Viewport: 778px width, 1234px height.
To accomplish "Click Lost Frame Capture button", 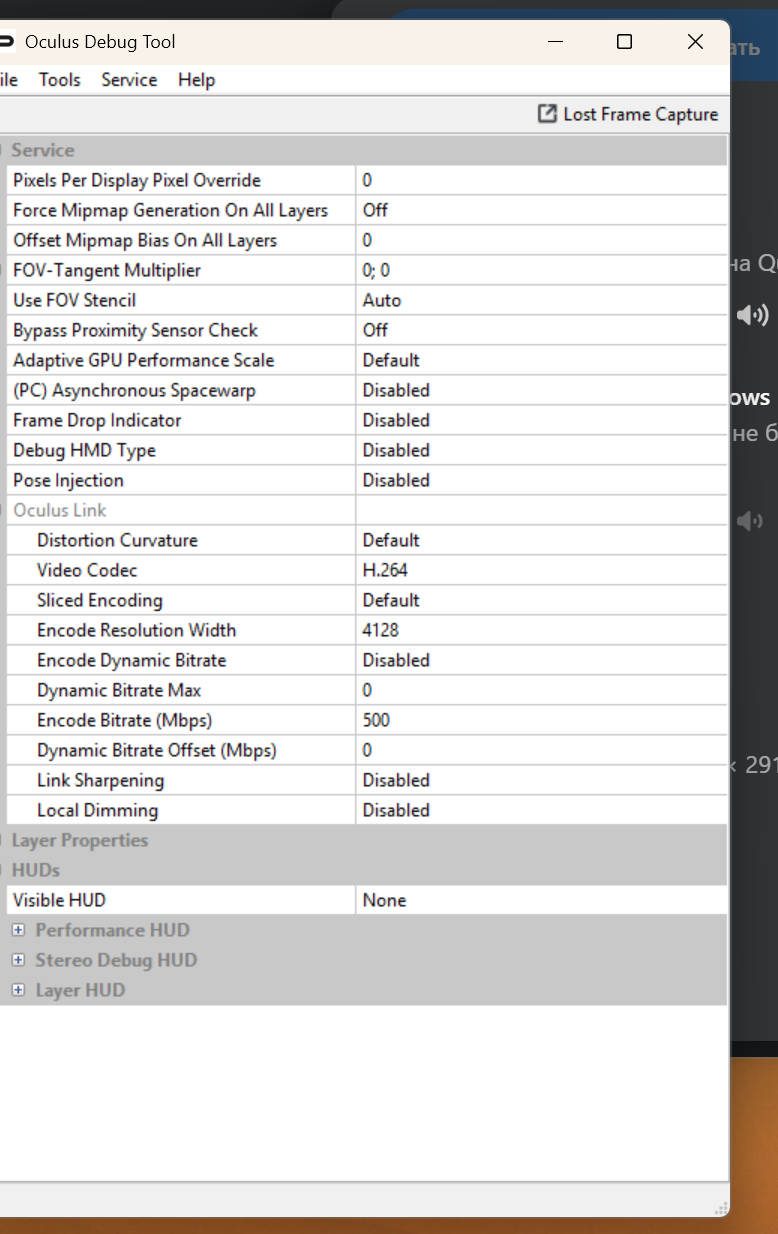I will [628, 114].
